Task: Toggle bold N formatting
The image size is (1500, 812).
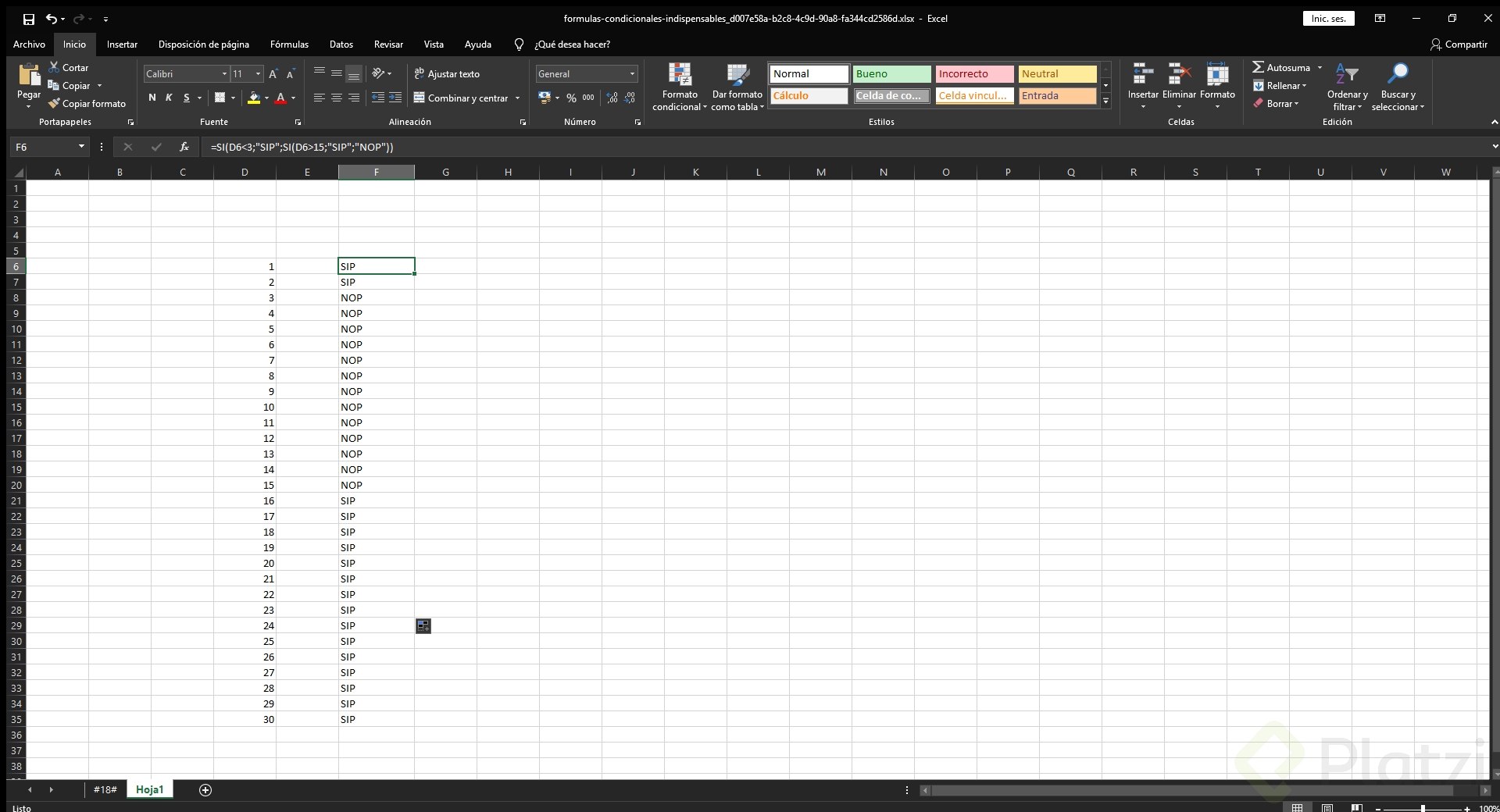Action: coord(152,98)
